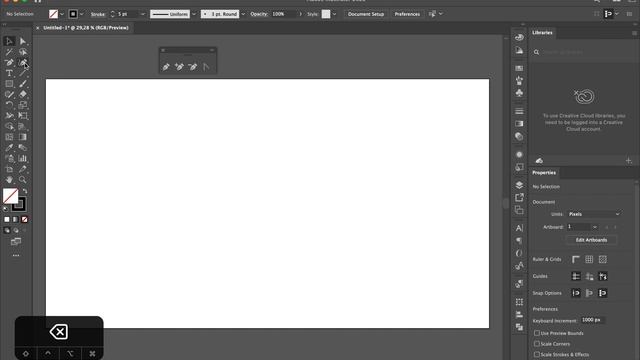Enable Scale Strokes & Effects checkbox

coord(537,354)
